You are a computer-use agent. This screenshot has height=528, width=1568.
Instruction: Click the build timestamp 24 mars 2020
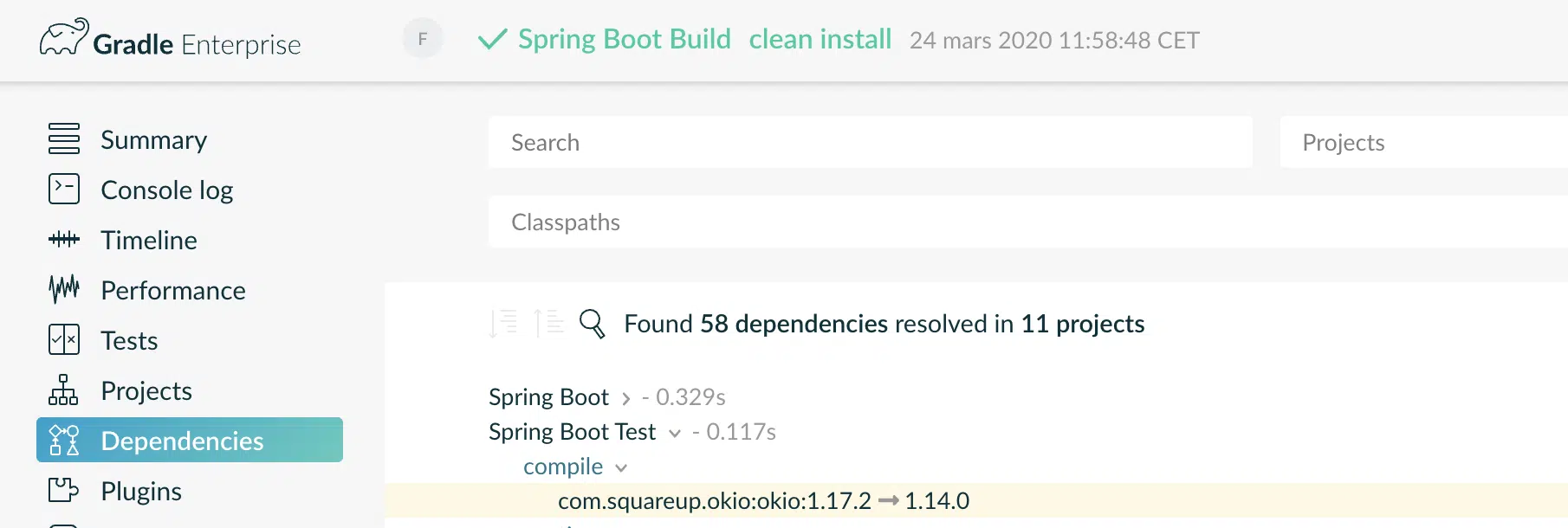(x=1054, y=41)
